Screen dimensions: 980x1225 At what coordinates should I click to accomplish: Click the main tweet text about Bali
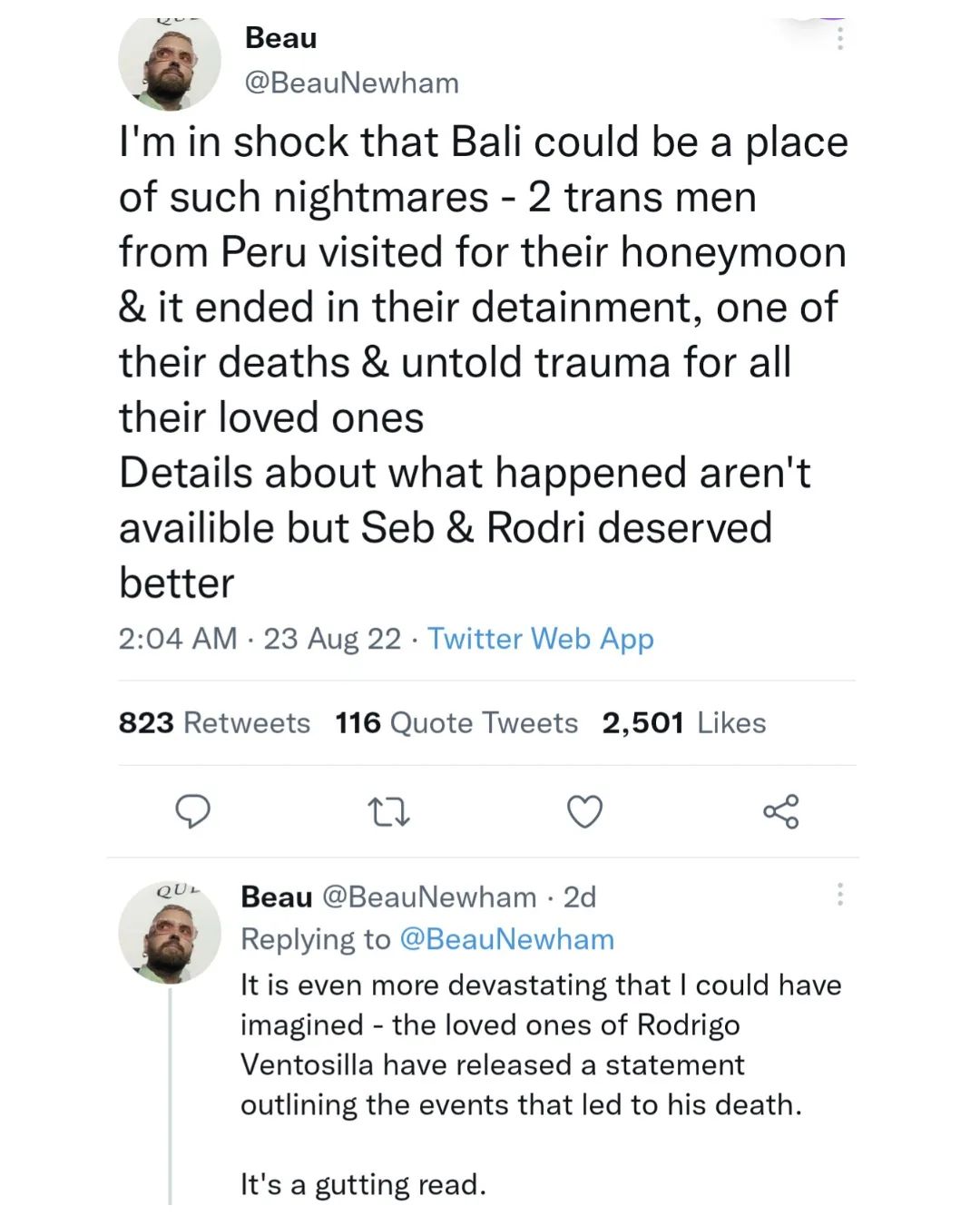click(x=481, y=361)
